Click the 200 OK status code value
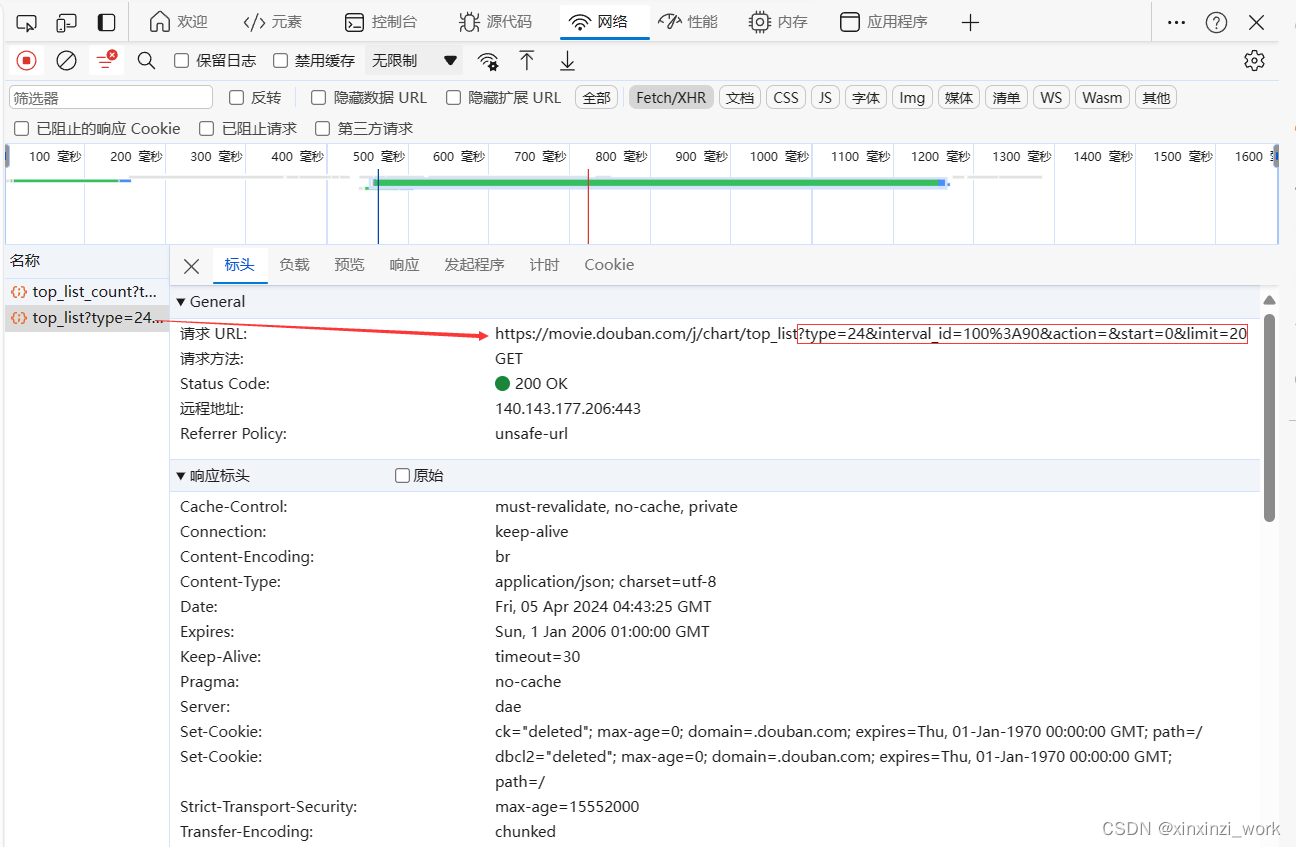The width and height of the screenshot is (1296, 847). (x=531, y=384)
